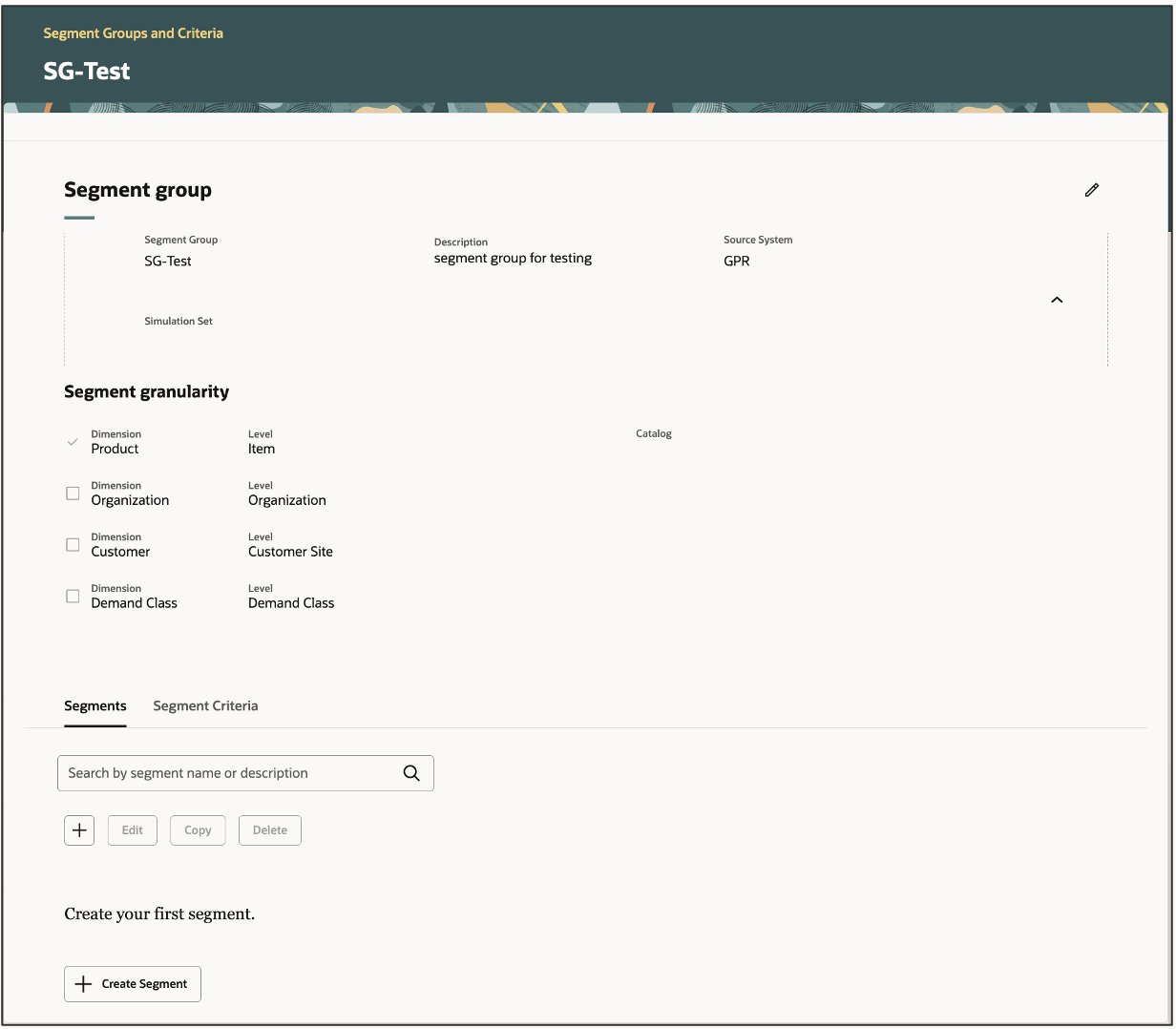
Task: Click the plus icon to add a segment
Action: [x=79, y=829]
